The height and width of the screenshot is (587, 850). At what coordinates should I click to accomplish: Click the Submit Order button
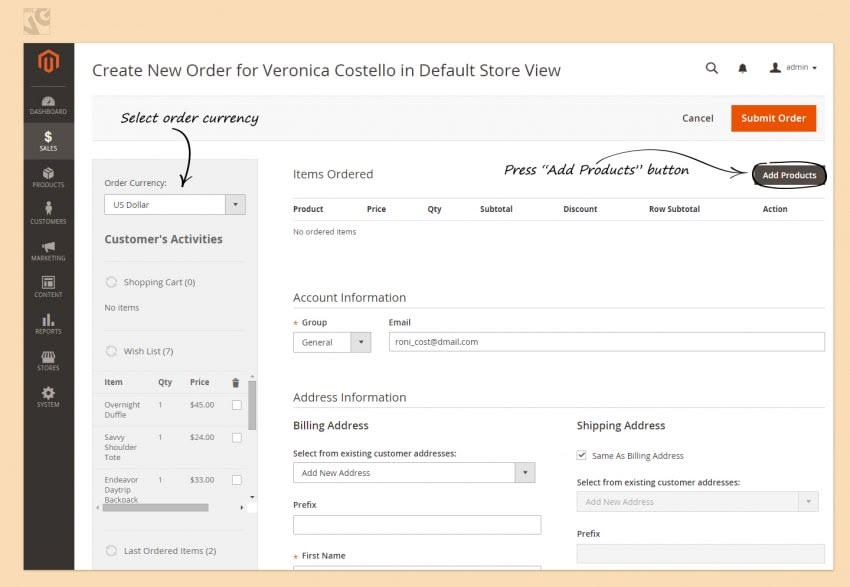pyautogui.click(x=774, y=118)
